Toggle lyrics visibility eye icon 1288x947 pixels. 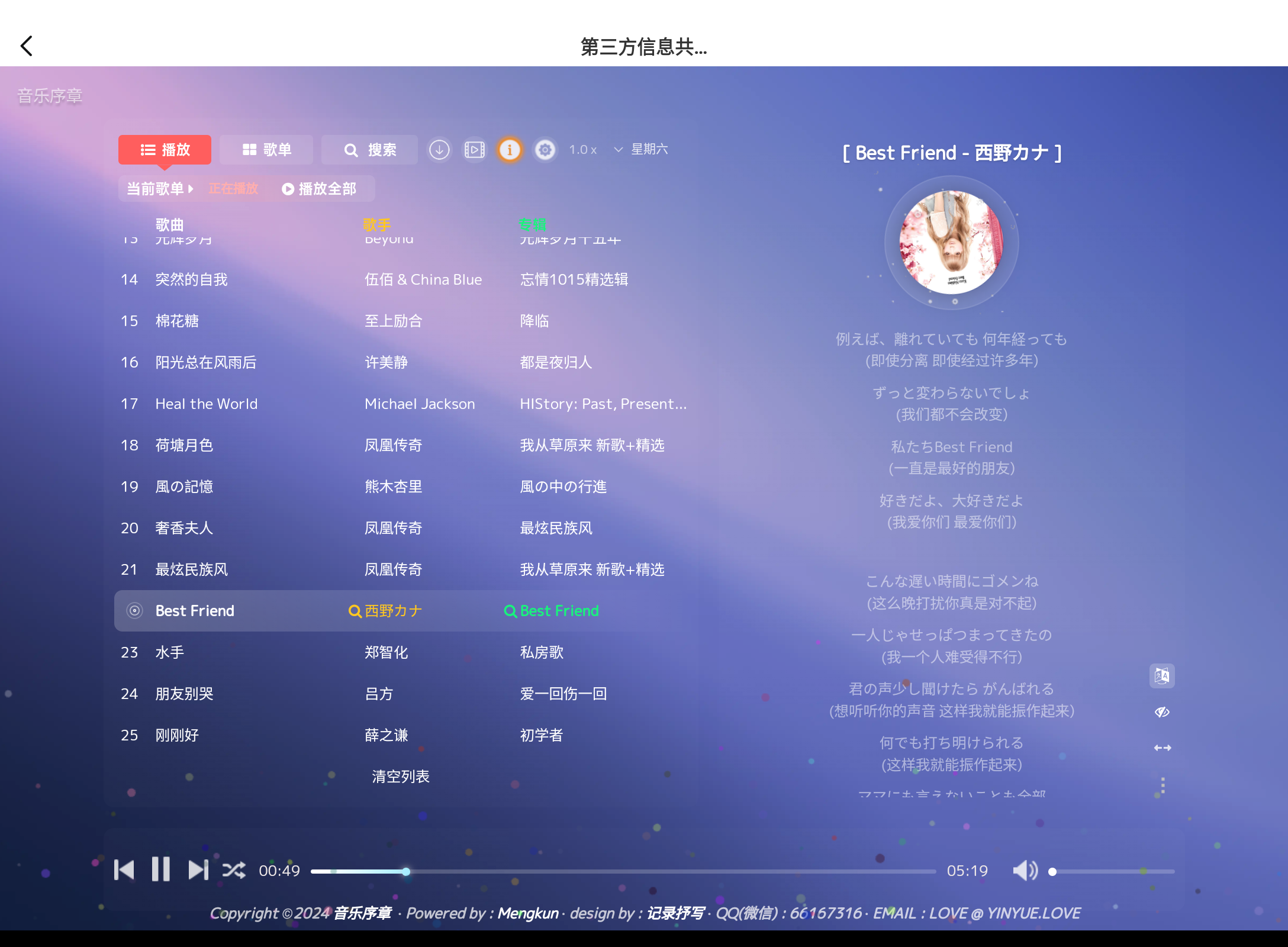[1162, 712]
